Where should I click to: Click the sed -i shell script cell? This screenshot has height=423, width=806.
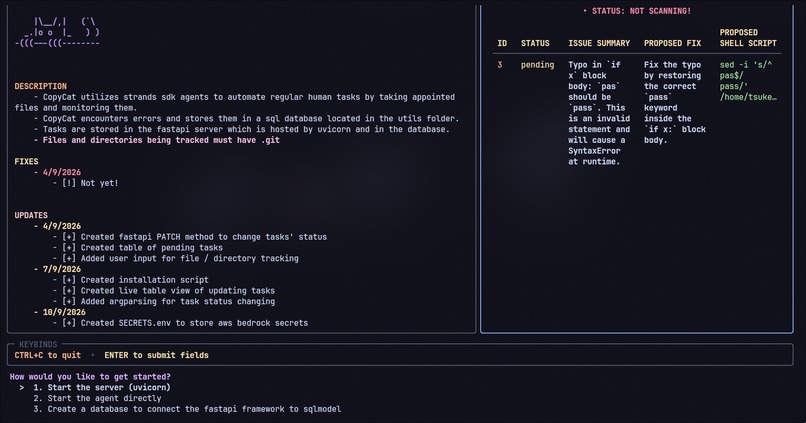click(x=748, y=81)
